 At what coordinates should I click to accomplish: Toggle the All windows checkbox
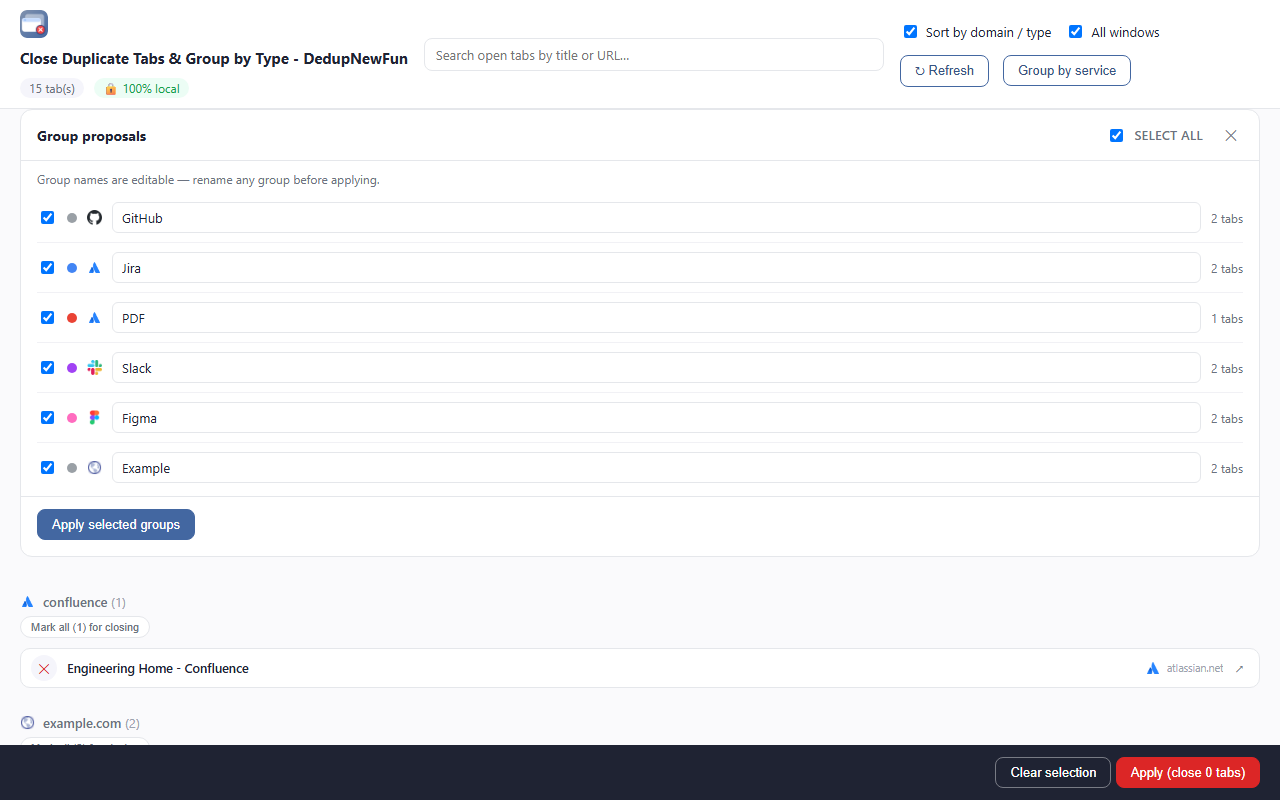click(1076, 32)
